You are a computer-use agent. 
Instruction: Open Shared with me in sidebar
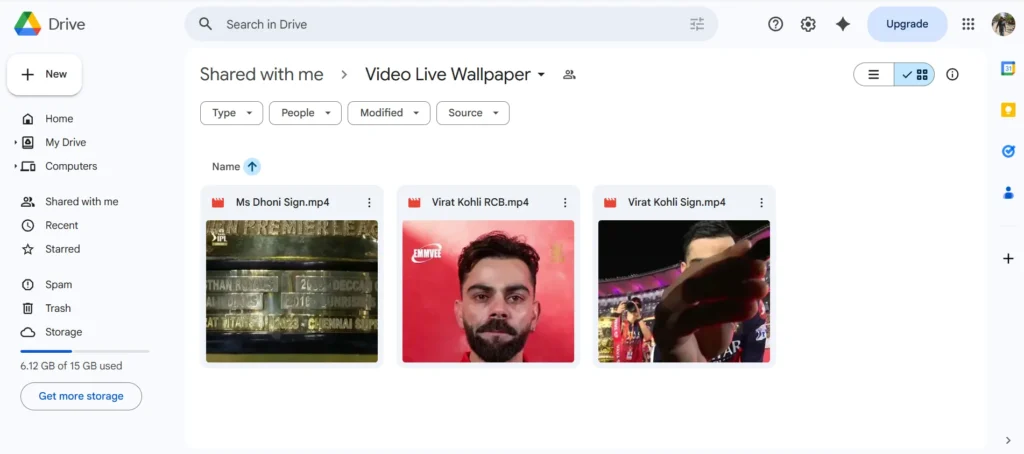pyautogui.click(x=83, y=202)
